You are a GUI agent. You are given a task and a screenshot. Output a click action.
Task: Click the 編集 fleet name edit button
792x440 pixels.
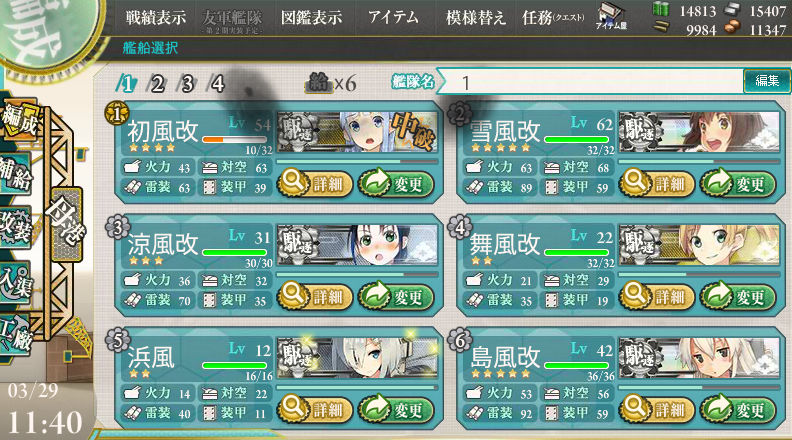(766, 81)
